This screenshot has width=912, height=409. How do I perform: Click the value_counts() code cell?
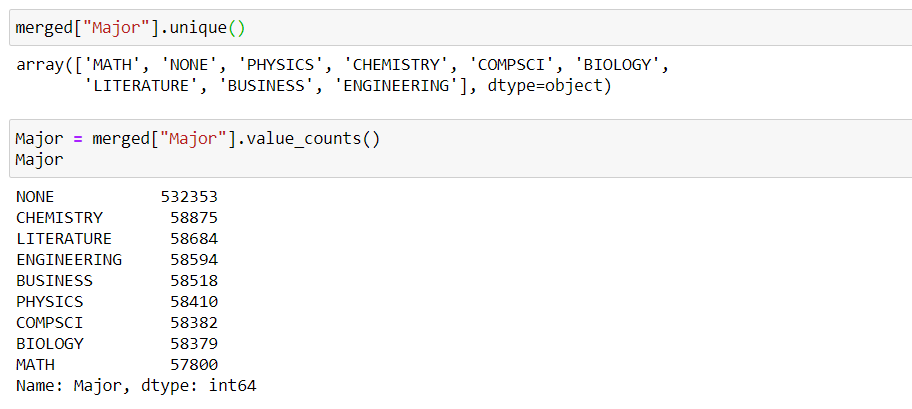click(461, 148)
